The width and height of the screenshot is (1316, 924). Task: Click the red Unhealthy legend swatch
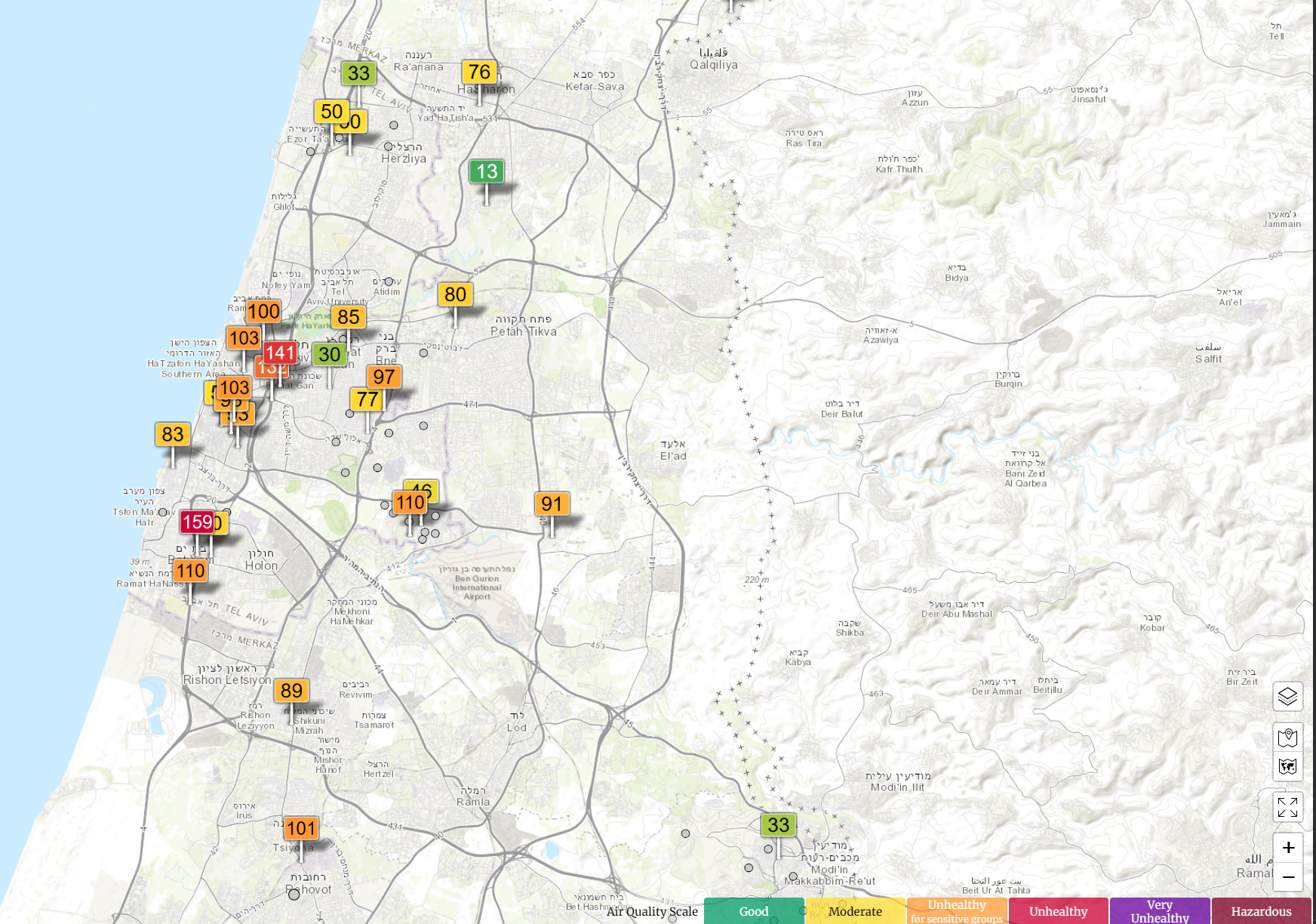(x=1059, y=911)
